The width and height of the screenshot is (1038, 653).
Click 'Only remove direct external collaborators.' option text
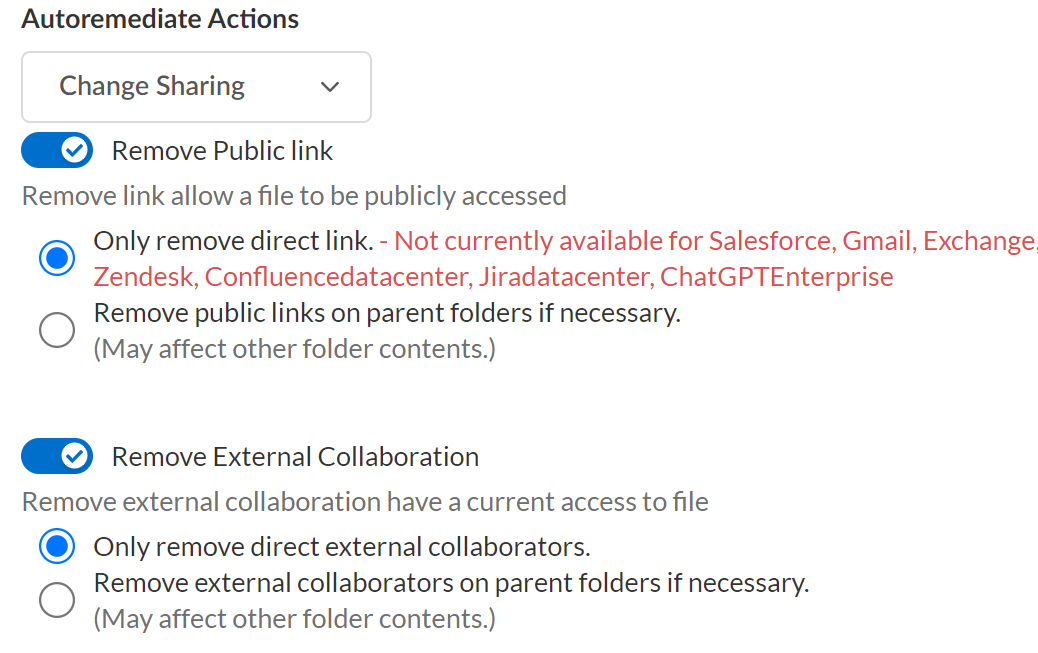(x=342, y=547)
